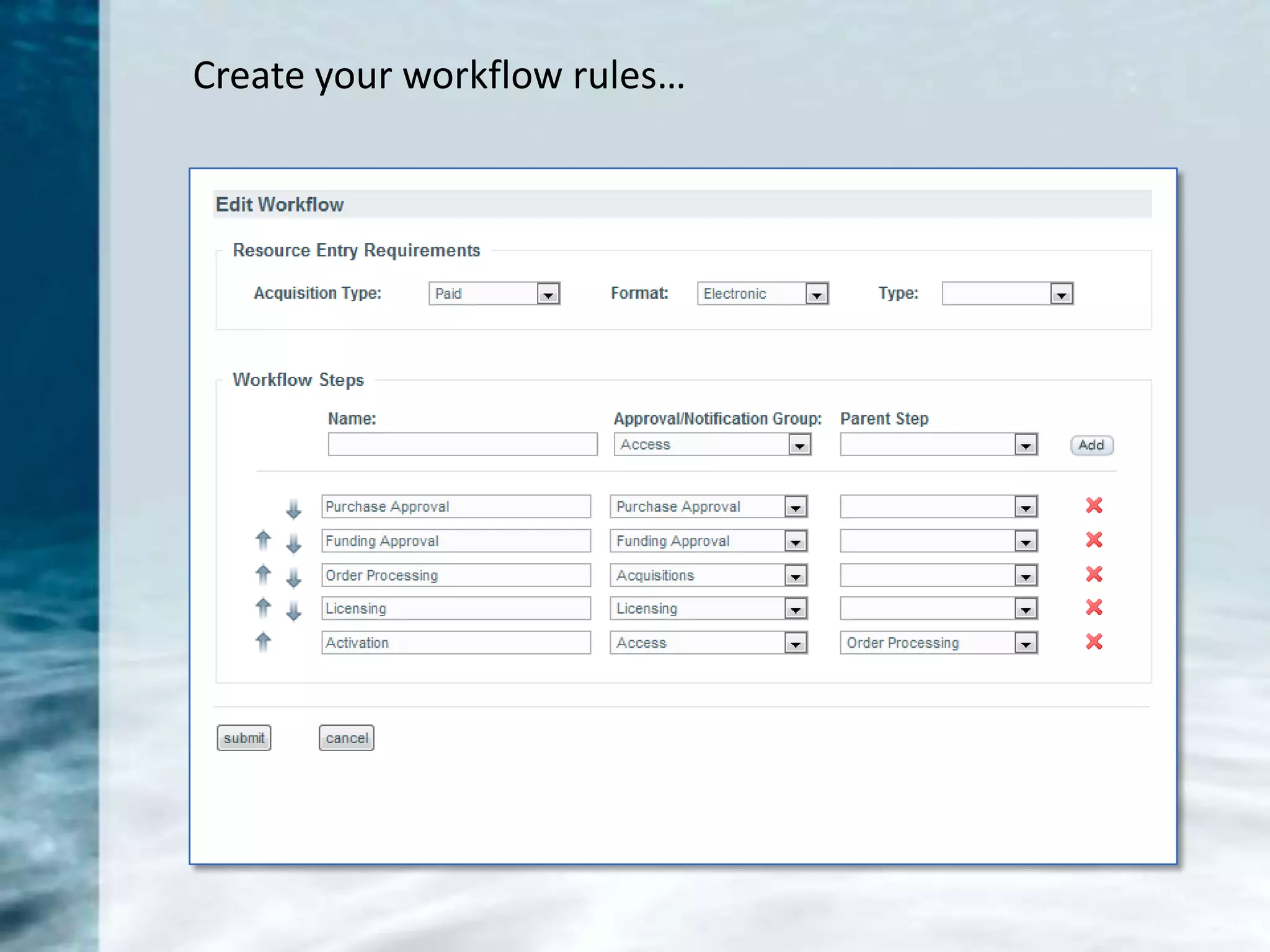Click the cancel button
Image resolution: width=1270 pixels, height=952 pixels.
click(346, 738)
